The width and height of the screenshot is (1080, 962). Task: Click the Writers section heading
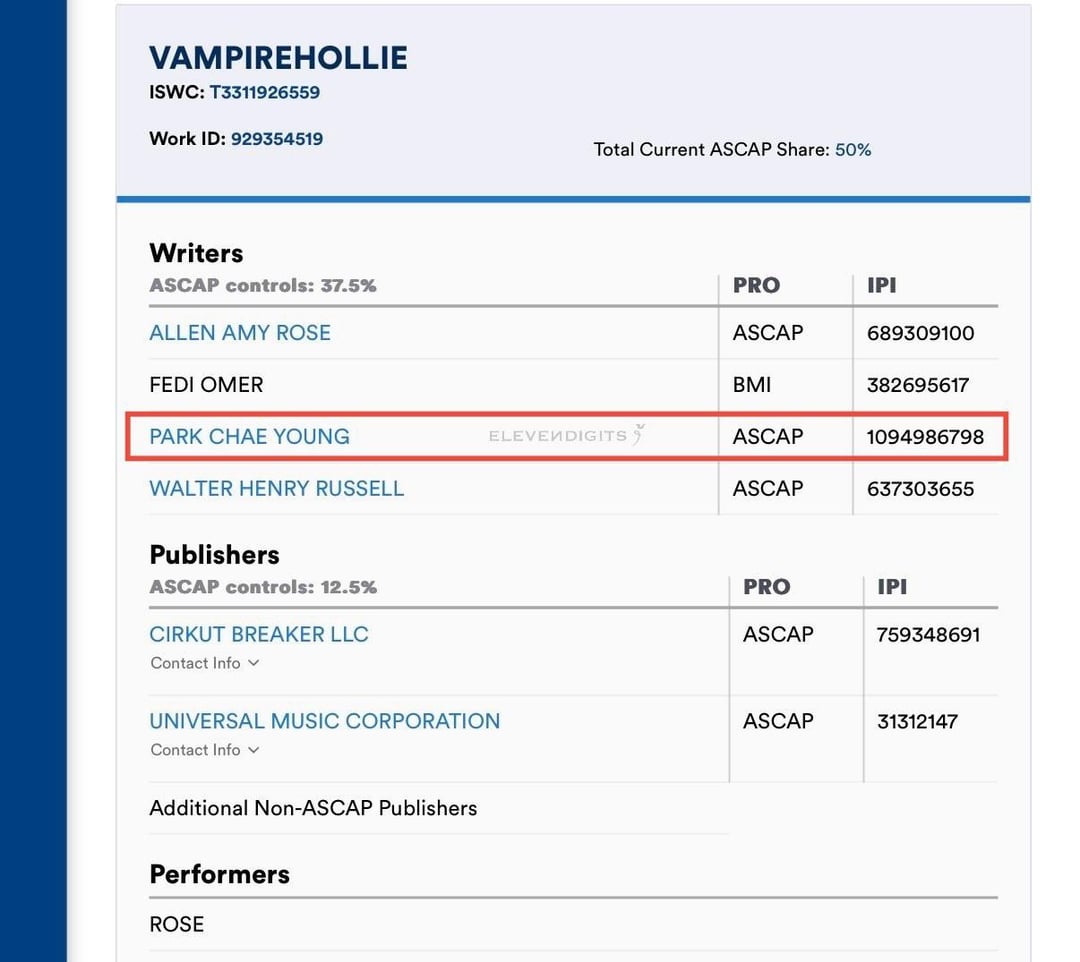tap(196, 253)
